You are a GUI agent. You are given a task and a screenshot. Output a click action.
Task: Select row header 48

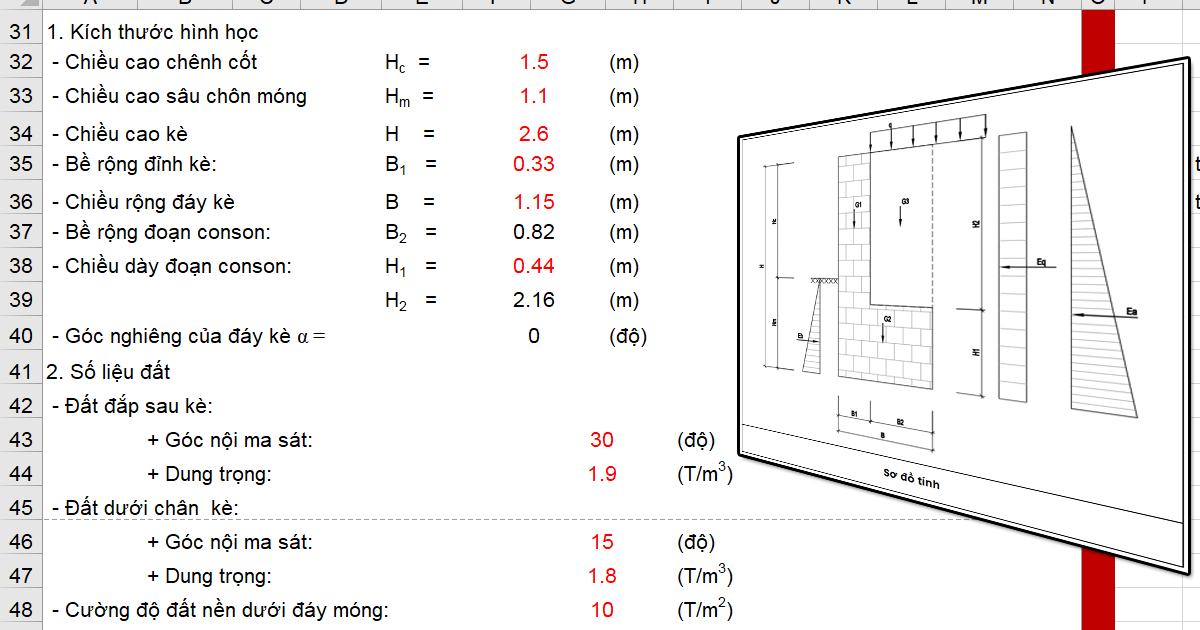[21, 610]
